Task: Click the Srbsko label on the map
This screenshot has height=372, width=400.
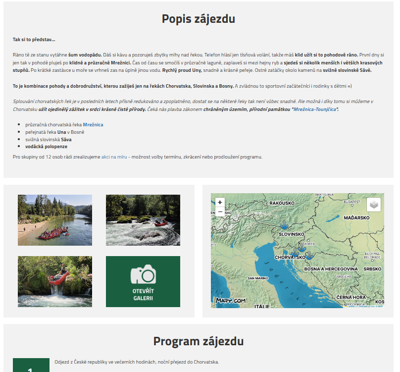Action: click(x=372, y=269)
